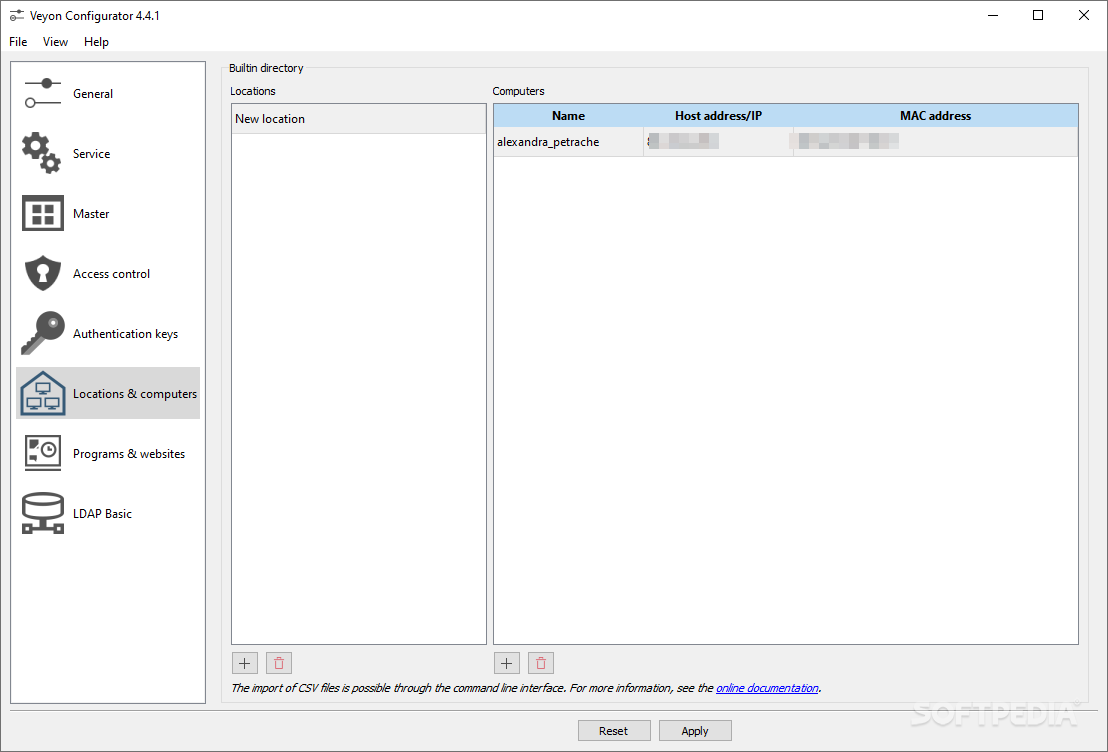Select the blurred host address cell for alexandra_petrache
The width and height of the screenshot is (1108, 752).
719,142
